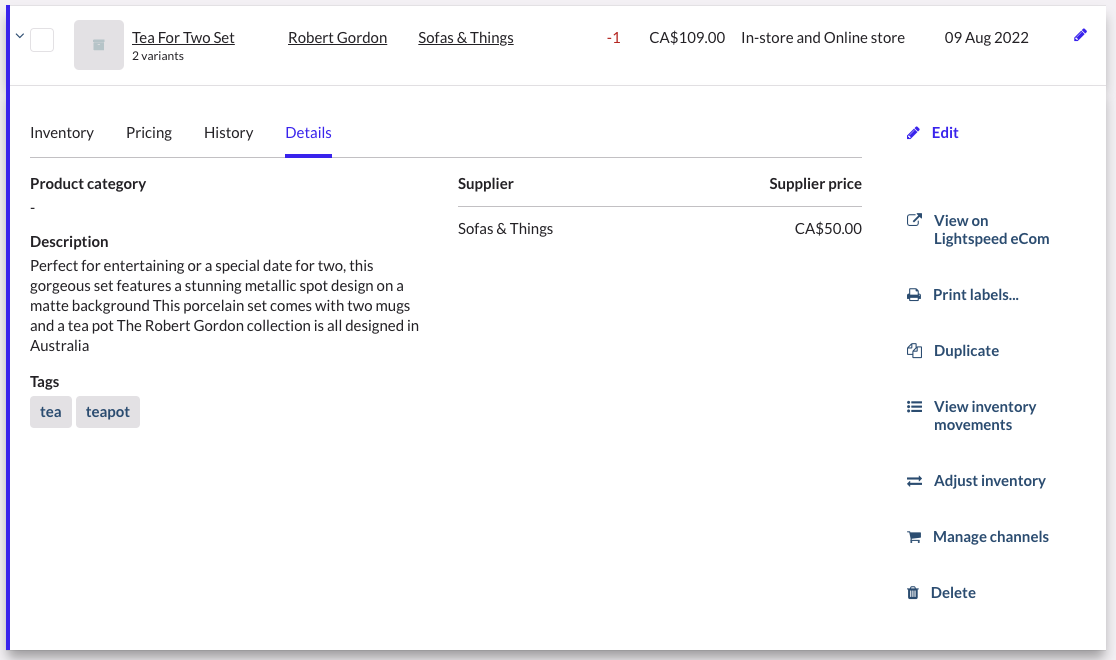Select the Tea For Two Set checkbox
The width and height of the screenshot is (1116, 660).
click(x=42, y=40)
